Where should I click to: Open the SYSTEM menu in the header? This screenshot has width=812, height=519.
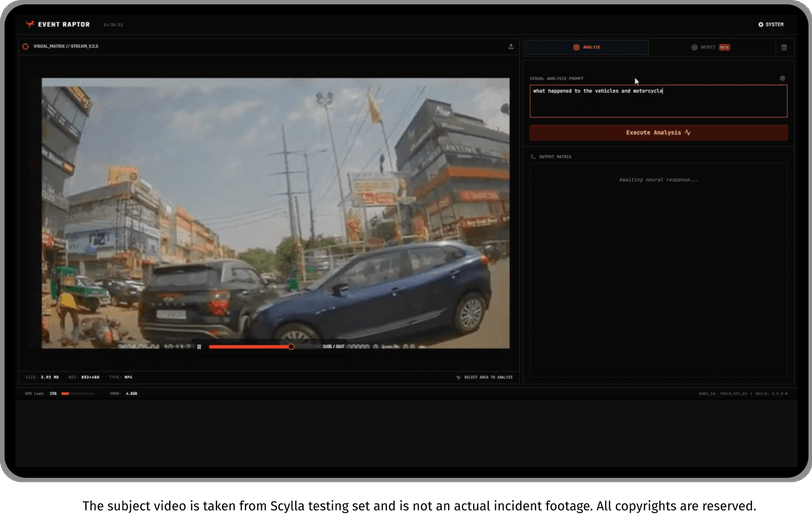pyautogui.click(x=771, y=24)
